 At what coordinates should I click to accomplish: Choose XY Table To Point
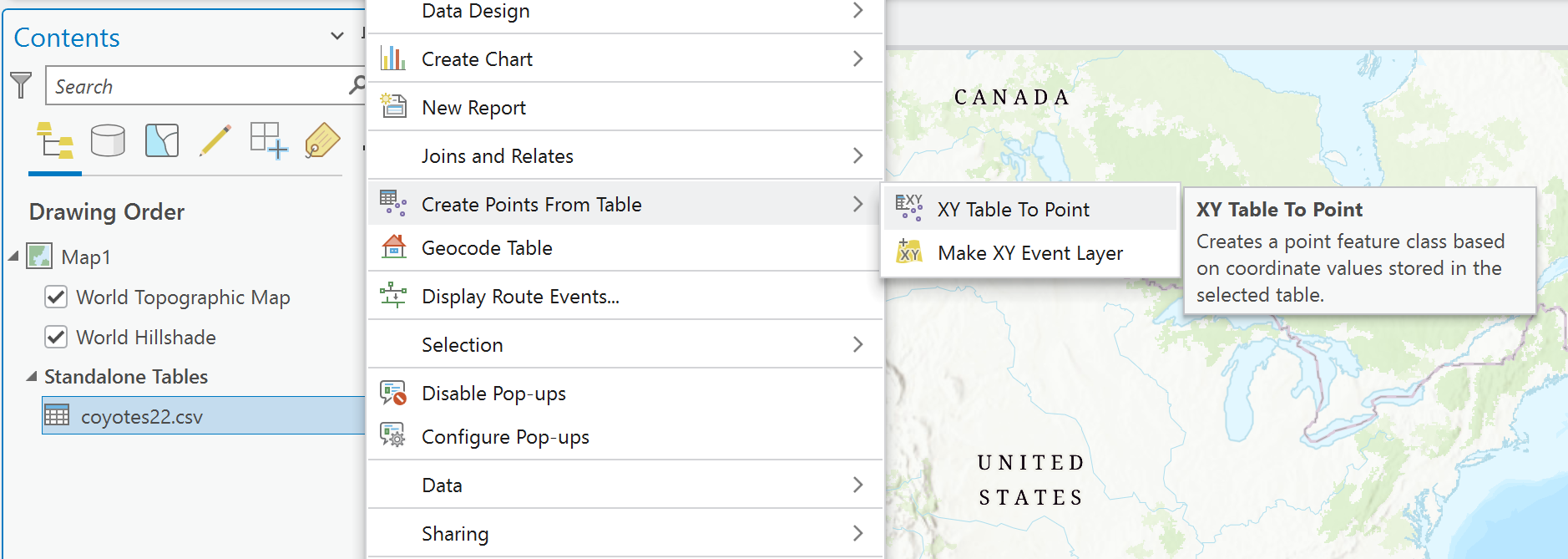click(x=1013, y=210)
